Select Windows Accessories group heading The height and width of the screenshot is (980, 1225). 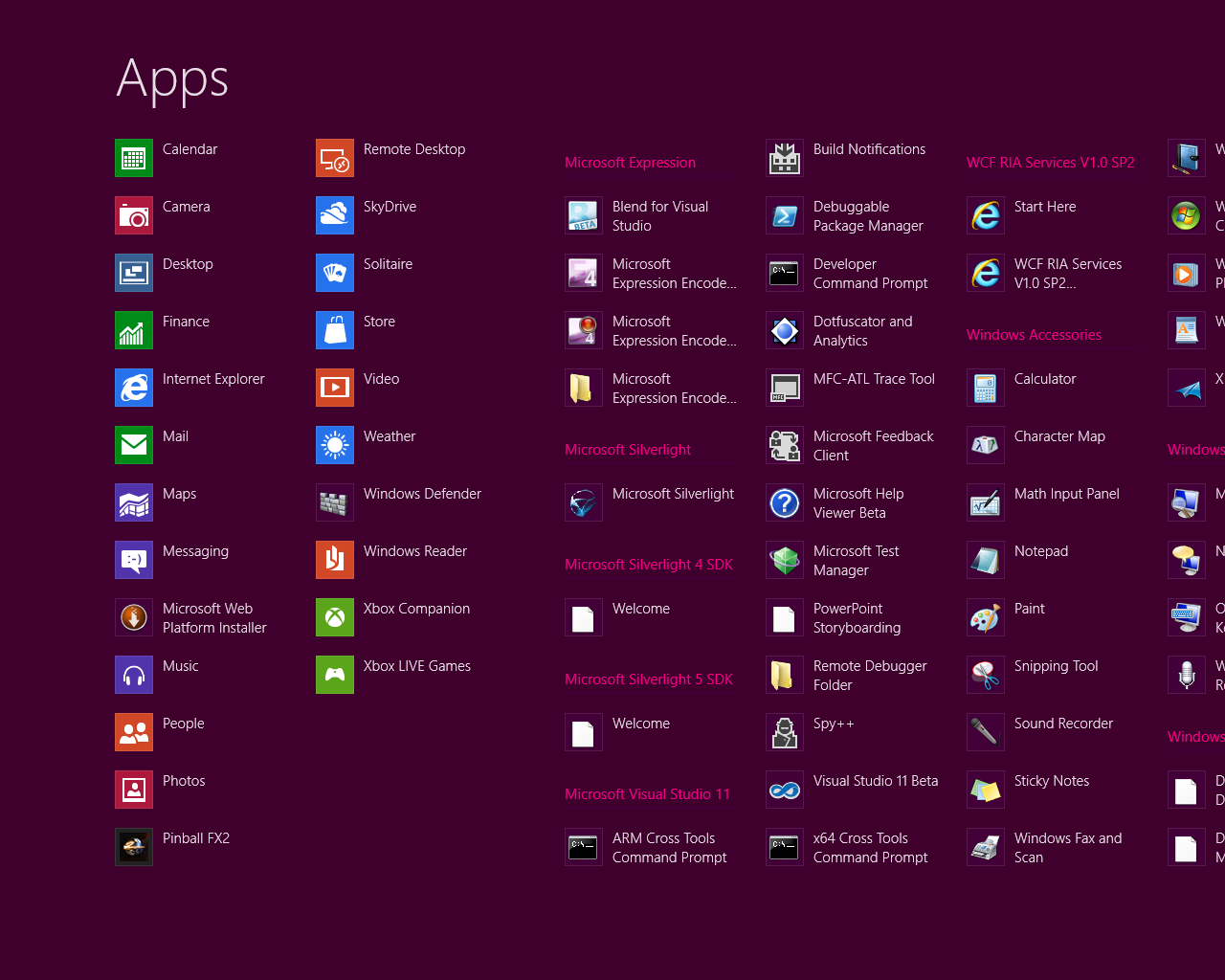click(1034, 335)
